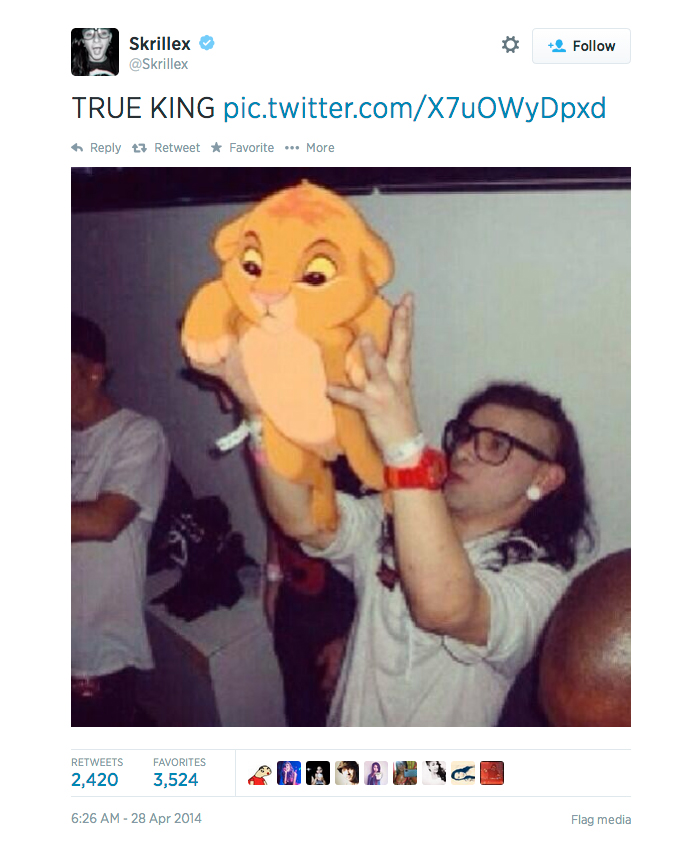
Task: View the 2,420 retweets count
Action: click(x=95, y=779)
